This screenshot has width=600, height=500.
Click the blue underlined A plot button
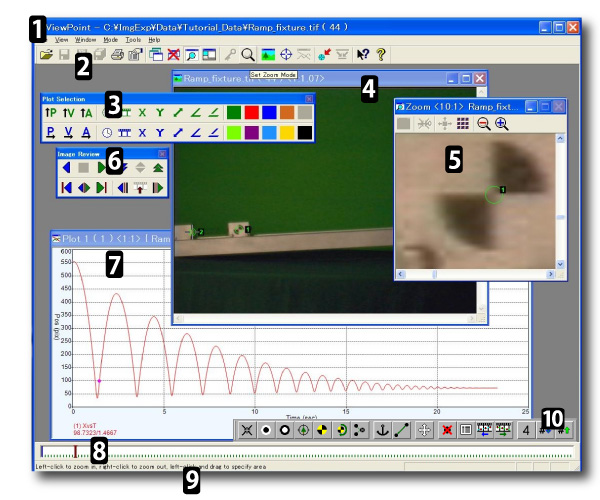tap(86, 133)
